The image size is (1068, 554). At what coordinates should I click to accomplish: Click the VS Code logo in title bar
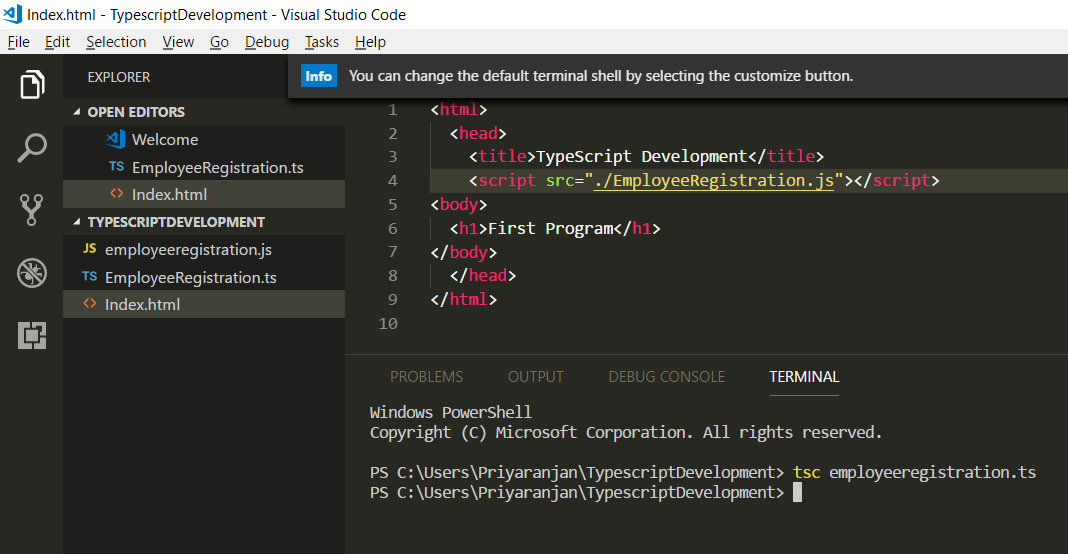(12, 14)
